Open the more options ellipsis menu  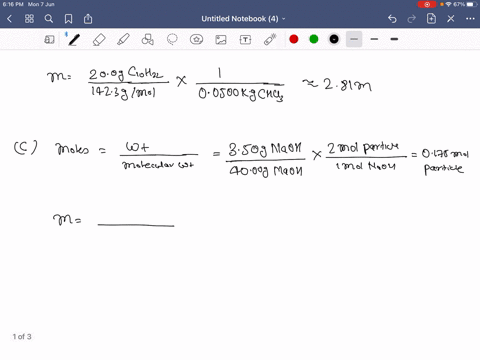click(470, 19)
